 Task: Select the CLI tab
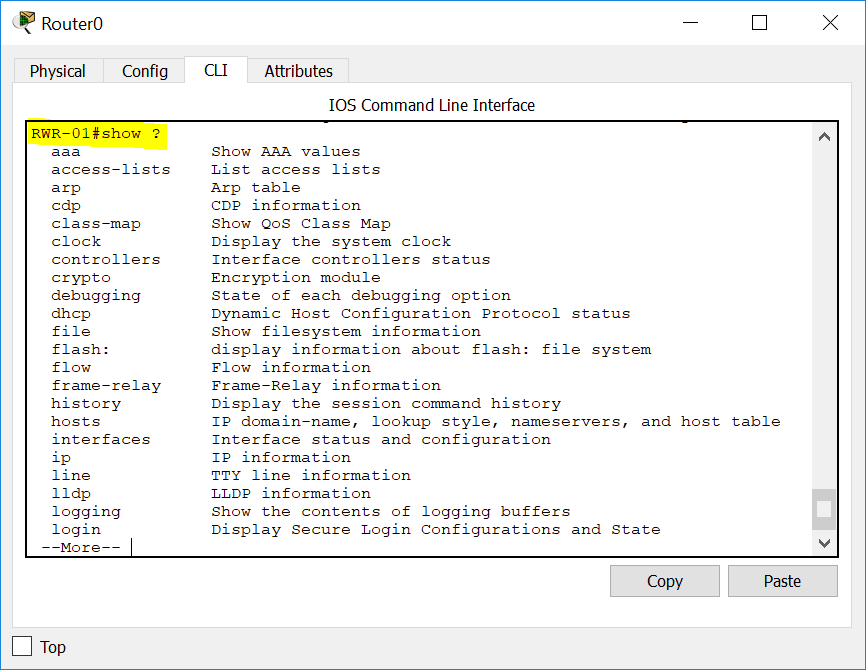pos(216,71)
